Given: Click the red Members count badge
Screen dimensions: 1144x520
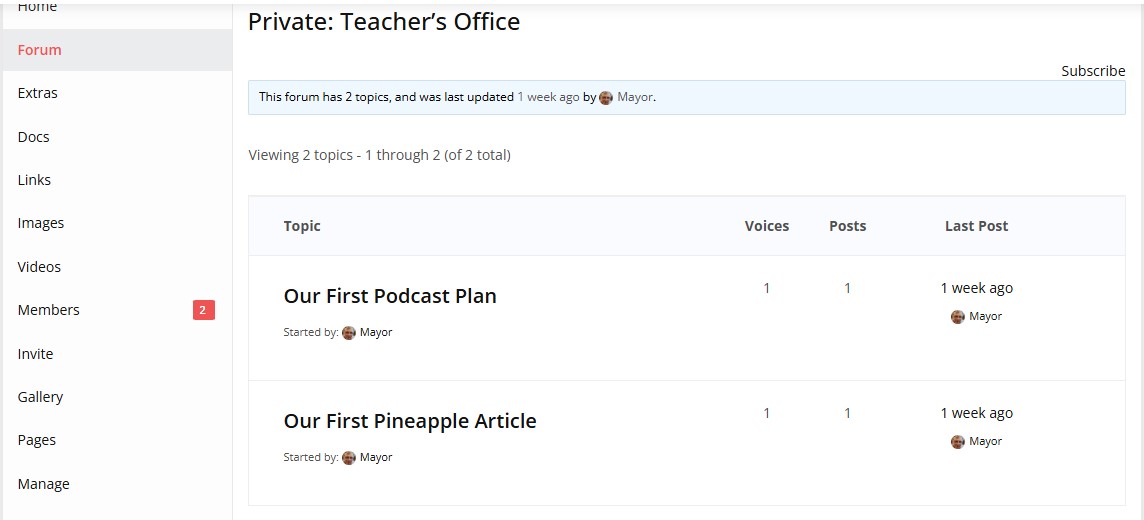Looking at the screenshot, I should (x=203, y=310).
